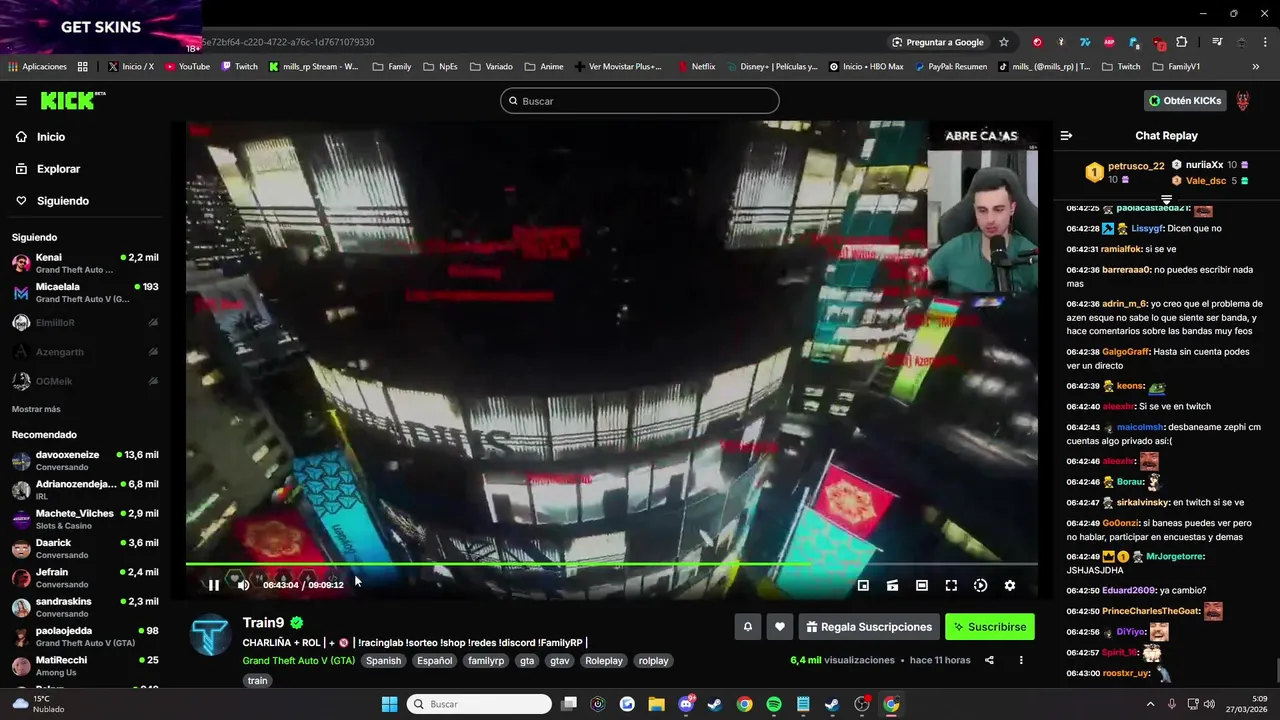Enable mini player mode icon

point(863,585)
